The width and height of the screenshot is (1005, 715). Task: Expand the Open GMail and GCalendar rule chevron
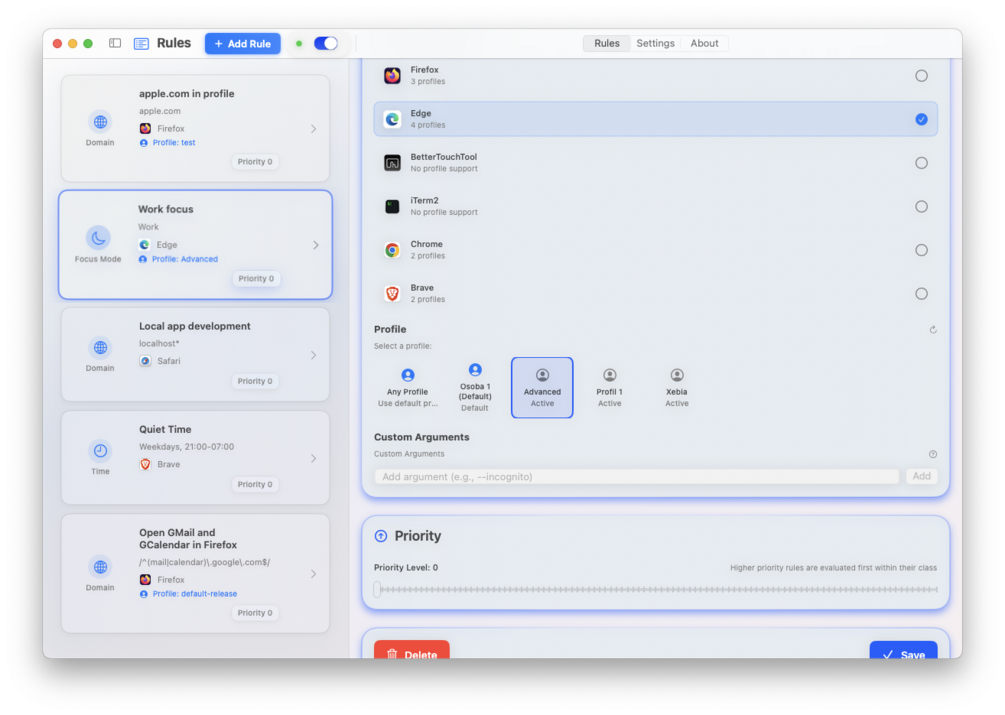313,574
